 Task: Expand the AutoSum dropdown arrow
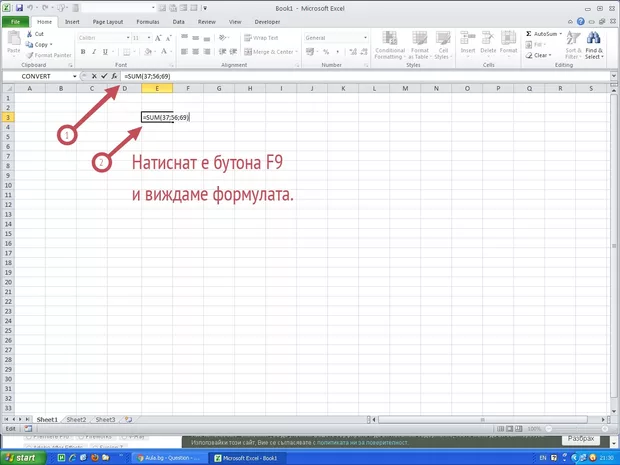[561, 34]
